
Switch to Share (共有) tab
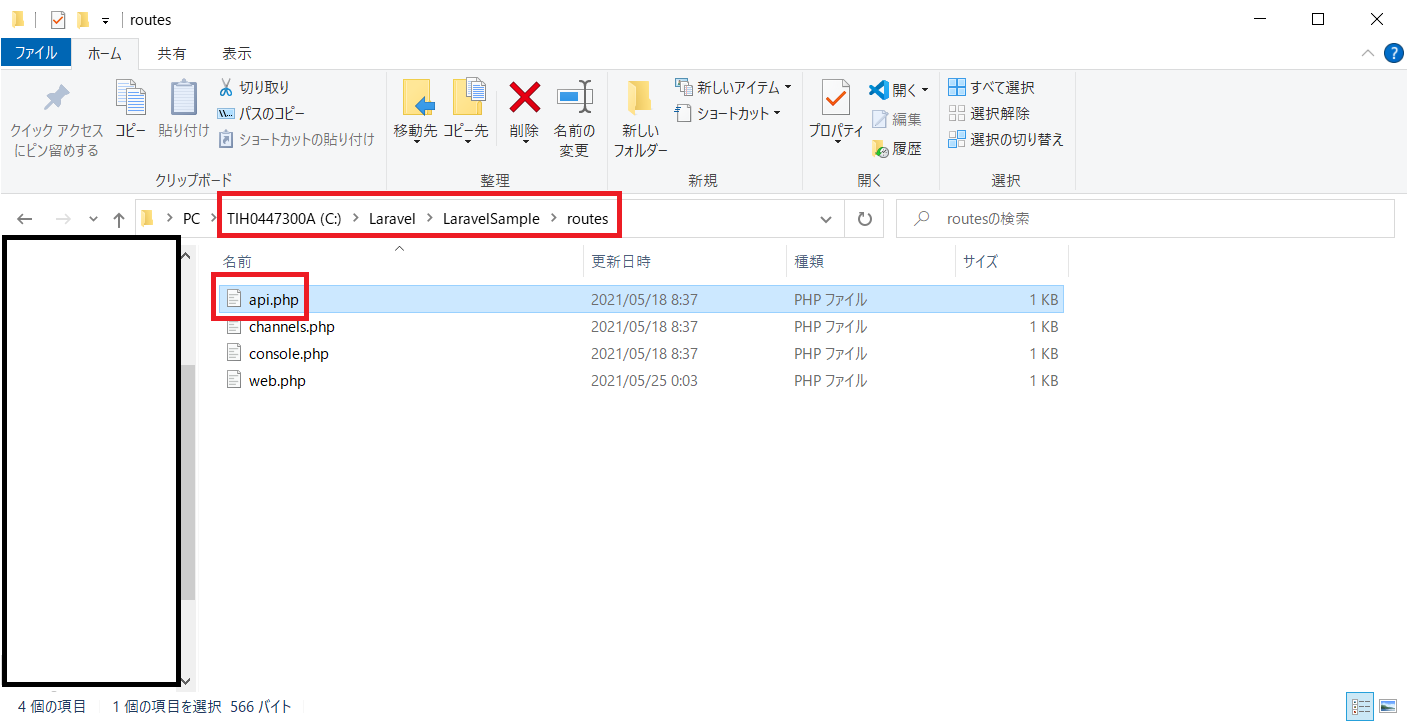pos(171,53)
